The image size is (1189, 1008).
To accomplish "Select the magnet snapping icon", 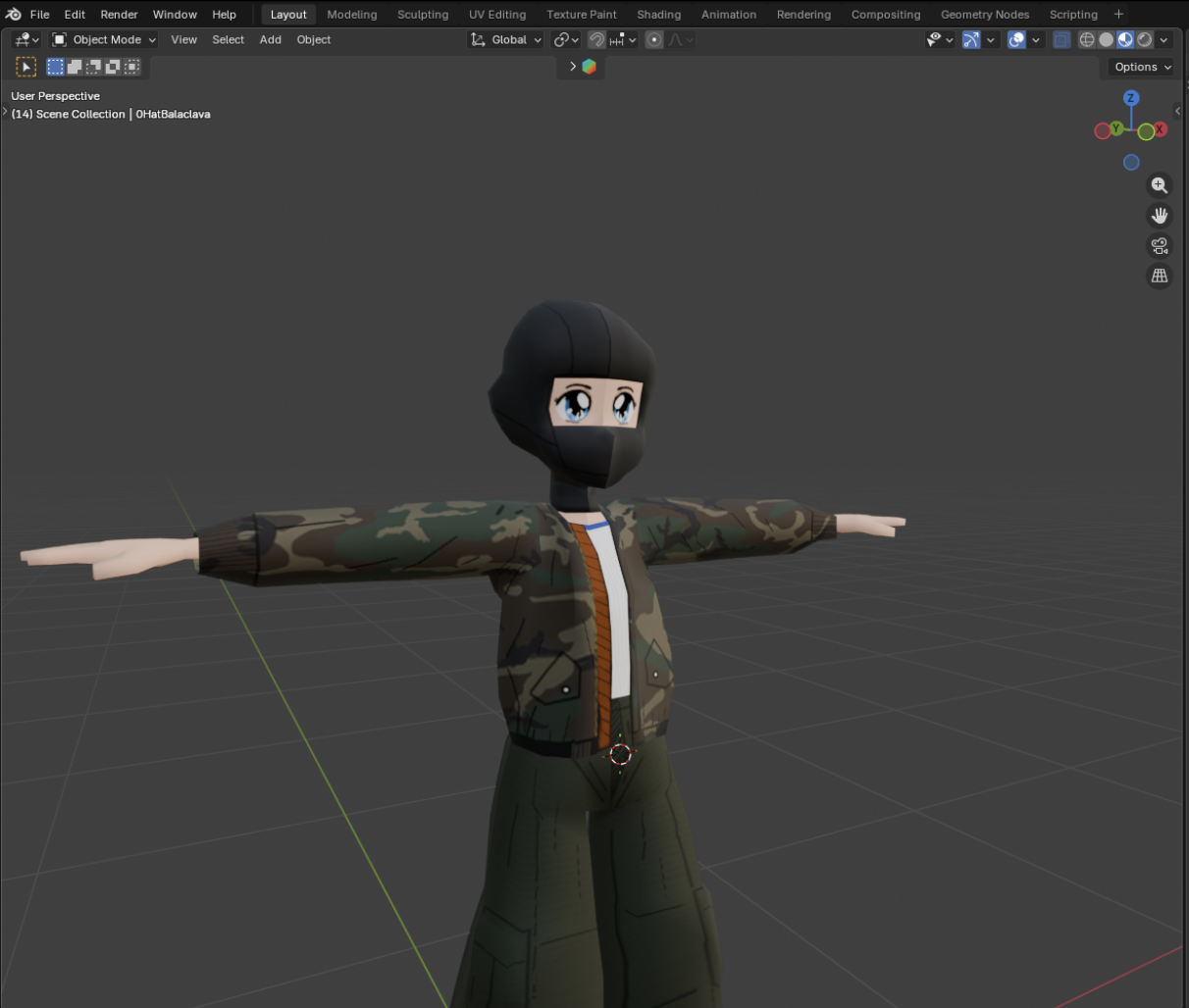I will click(595, 39).
